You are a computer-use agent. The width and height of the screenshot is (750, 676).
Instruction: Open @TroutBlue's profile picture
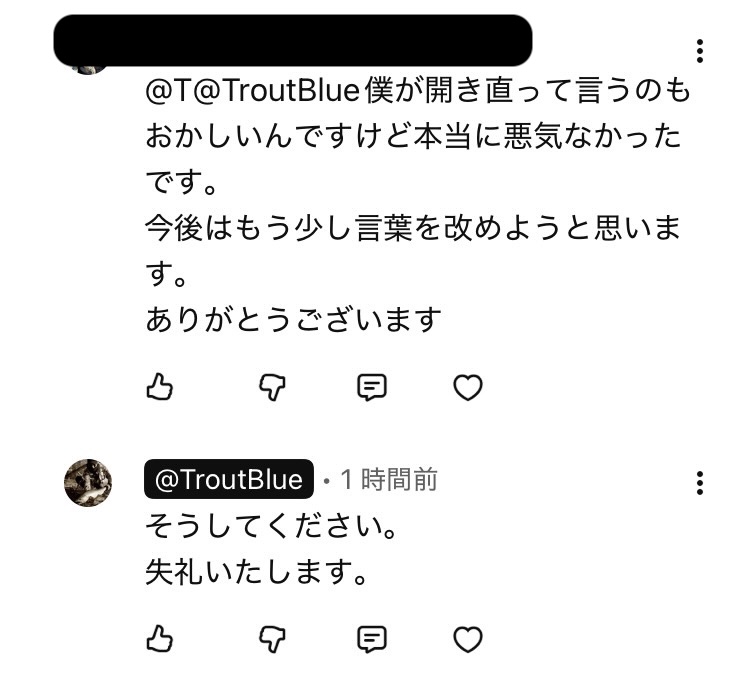88,483
